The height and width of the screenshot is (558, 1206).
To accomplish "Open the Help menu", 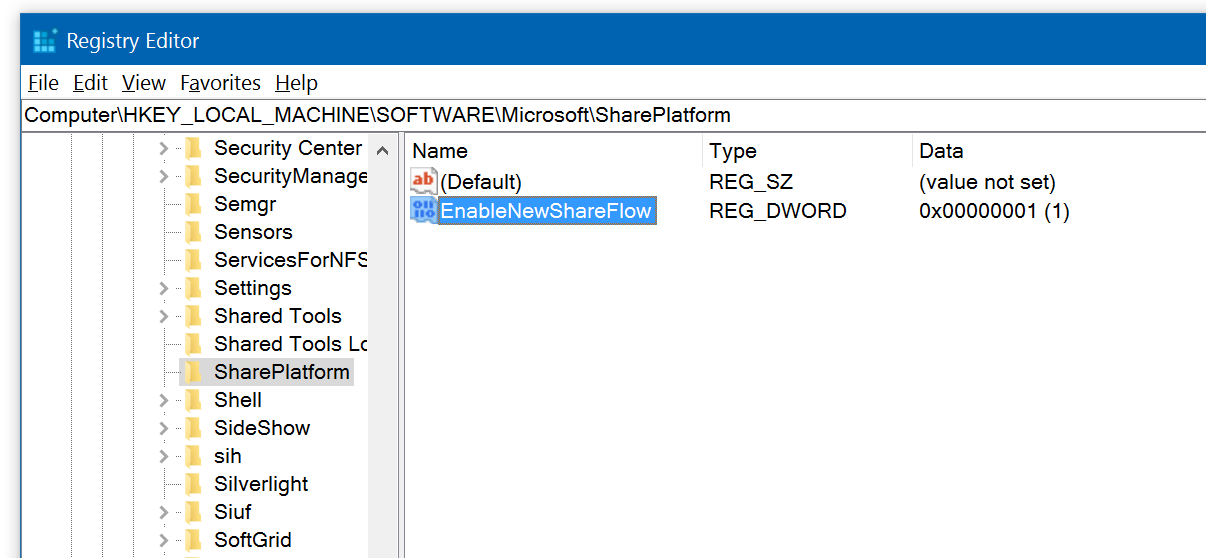I will coord(296,83).
